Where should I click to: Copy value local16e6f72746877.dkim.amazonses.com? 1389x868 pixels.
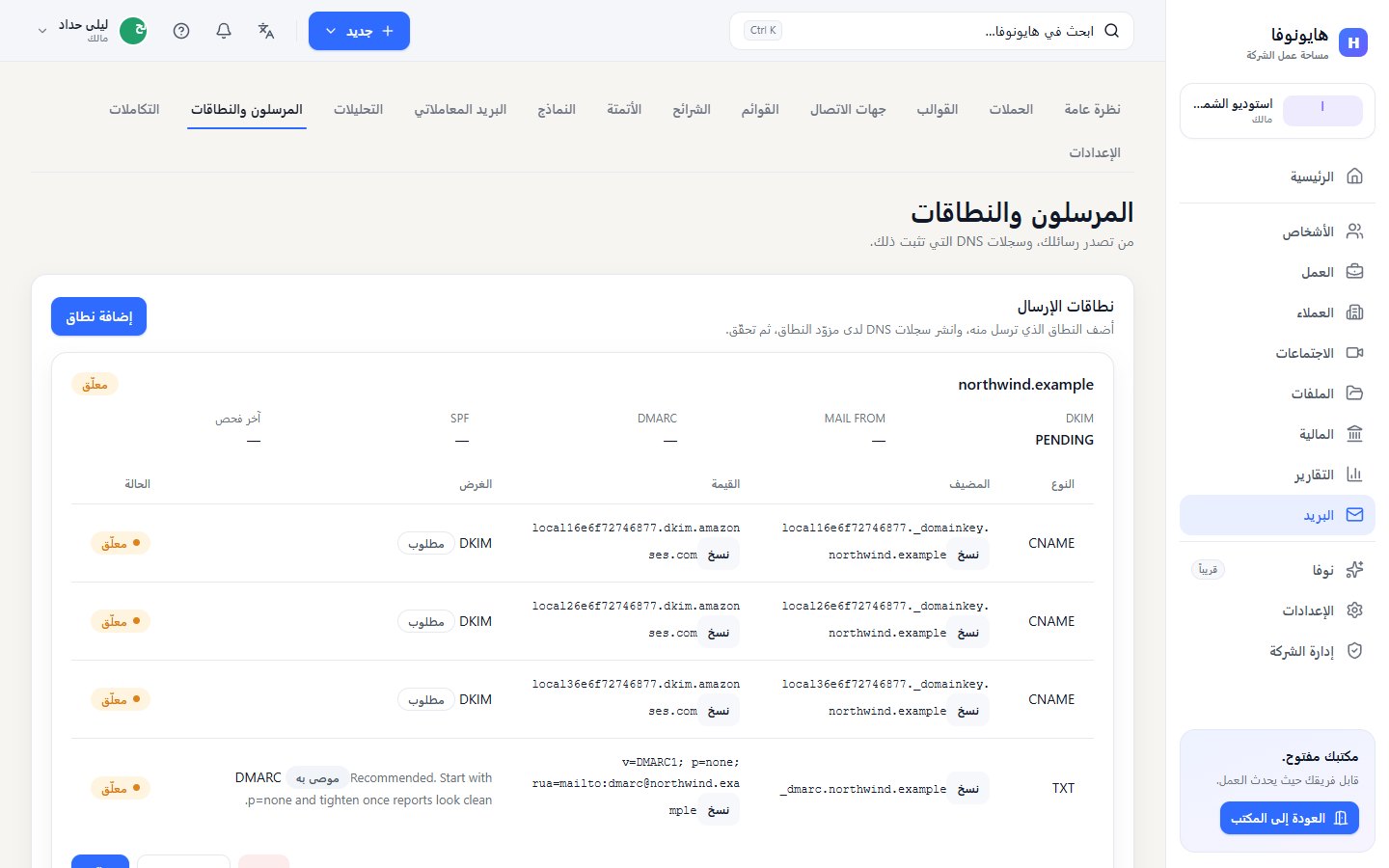pyautogui.click(x=719, y=555)
